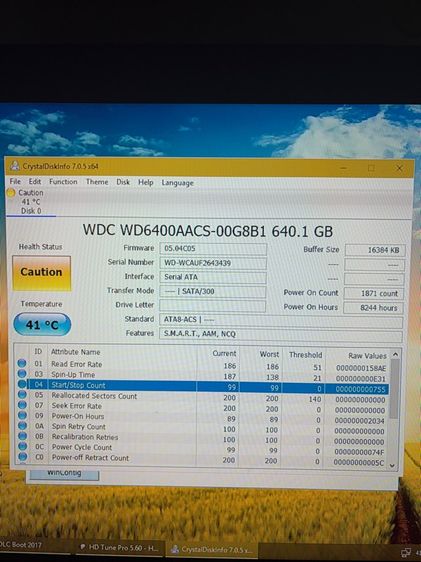Click raw value 000000002034
Screen dimensions: 421x562
click(x=359, y=420)
